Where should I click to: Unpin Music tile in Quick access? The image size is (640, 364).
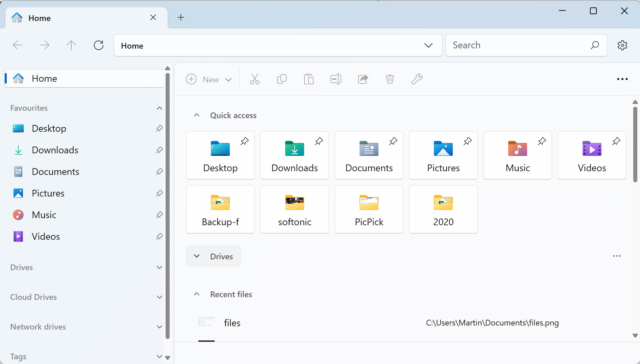click(542, 141)
